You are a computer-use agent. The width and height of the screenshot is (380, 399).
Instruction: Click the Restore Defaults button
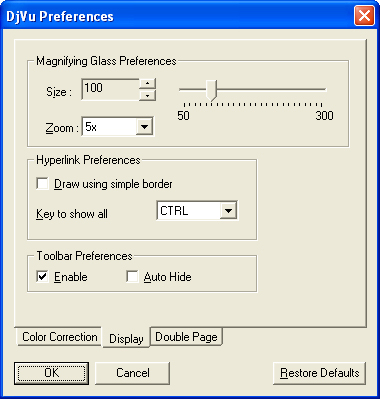pyautogui.click(x=319, y=373)
